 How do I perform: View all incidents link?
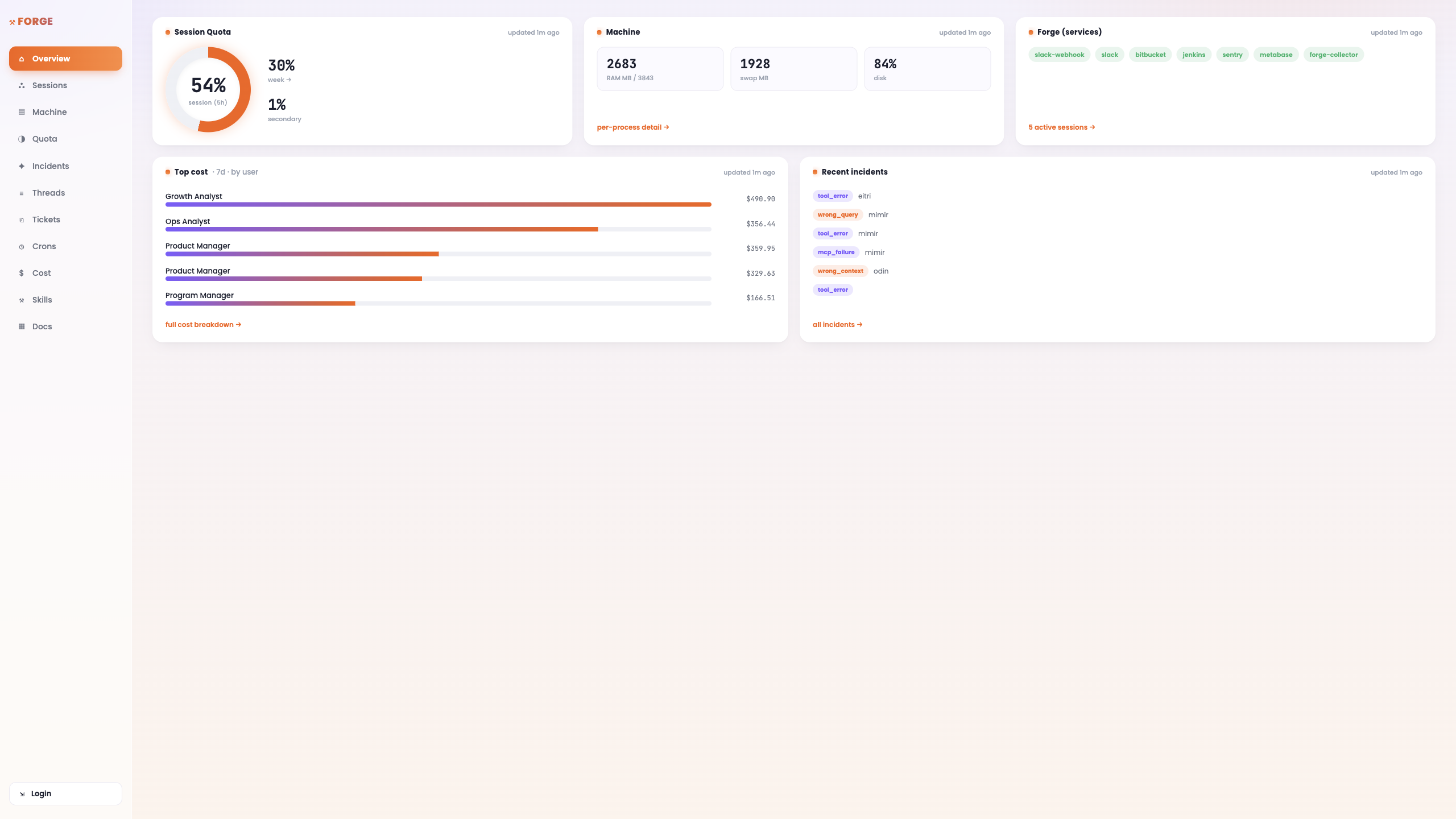[x=837, y=325]
